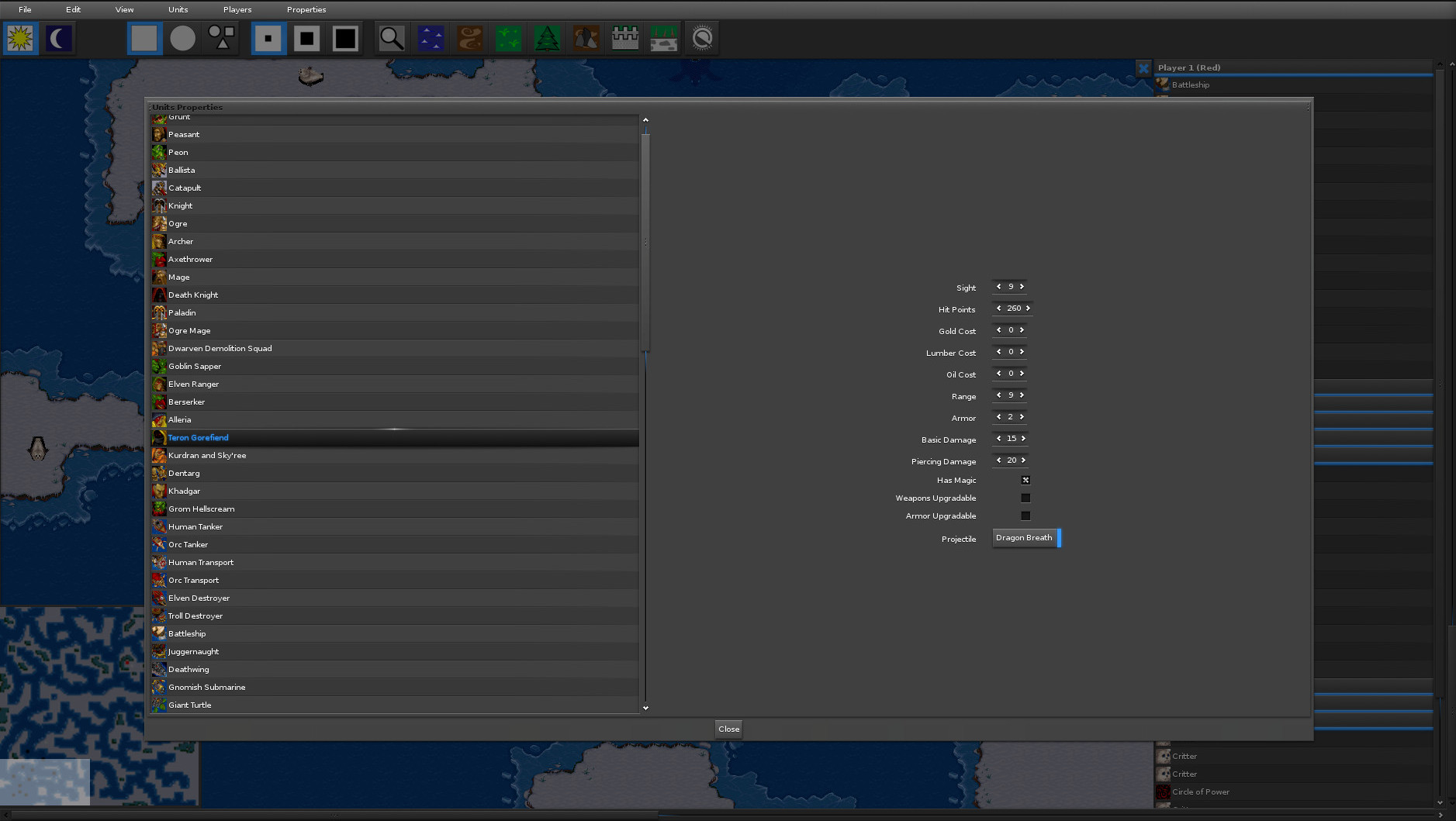Image resolution: width=1456 pixels, height=821 pixels.
Task: Open the Units menu
Action: tap(178, 9)
